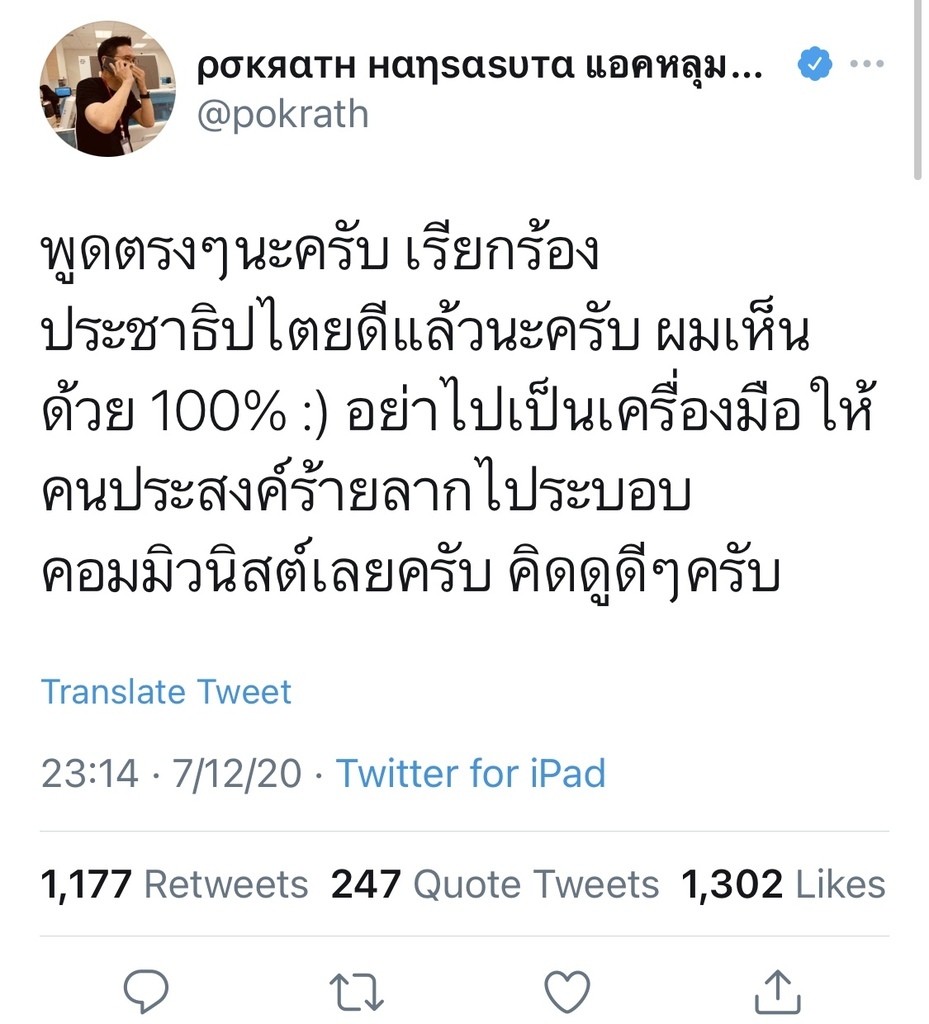Open the Twitter for iPad source link
The height and width of the screenshot is (1024, 929).
tap(470, 773)
